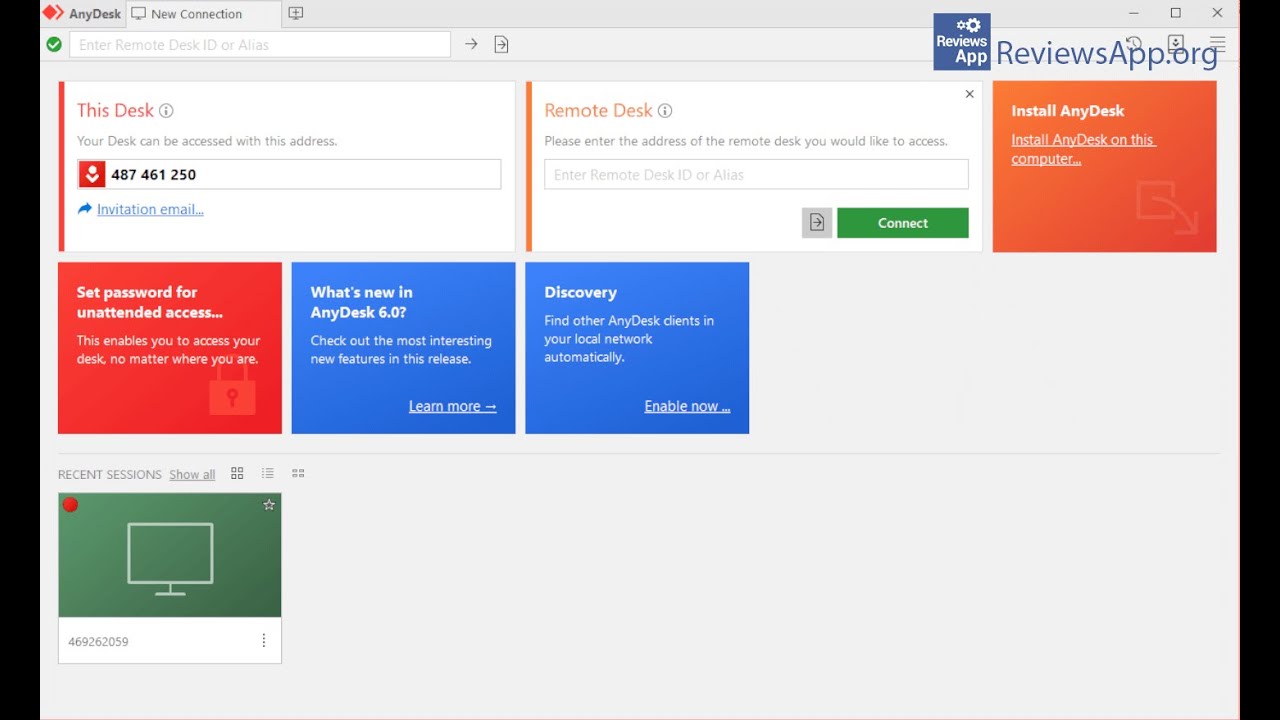The height and width of the screenshot is (720, 1280).
Task: Click Install AnyDesk on this computer link
Action: click(1083, 149)
